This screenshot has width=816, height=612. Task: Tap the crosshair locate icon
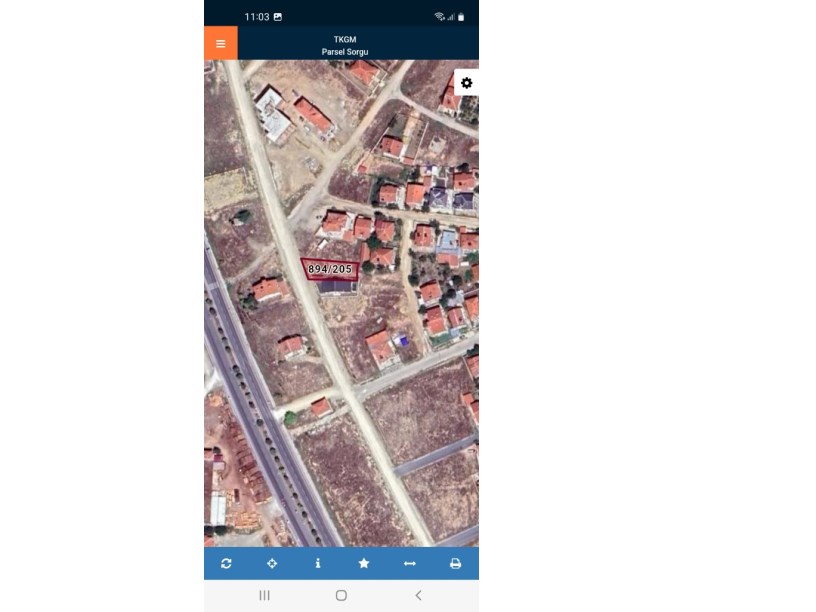tap(272, 563)
